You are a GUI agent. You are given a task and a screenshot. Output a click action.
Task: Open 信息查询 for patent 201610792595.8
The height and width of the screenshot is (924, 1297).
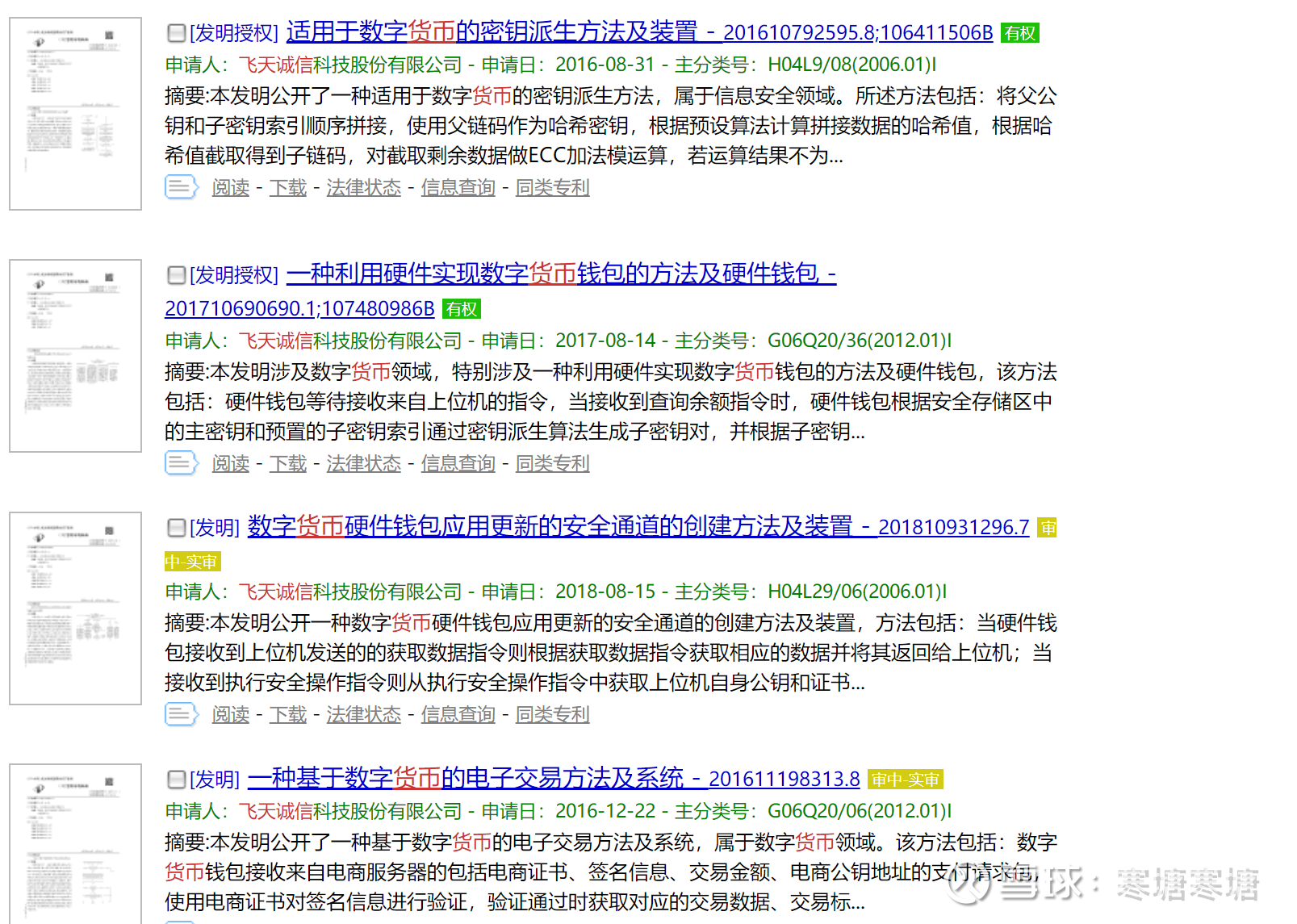[458, 188]
